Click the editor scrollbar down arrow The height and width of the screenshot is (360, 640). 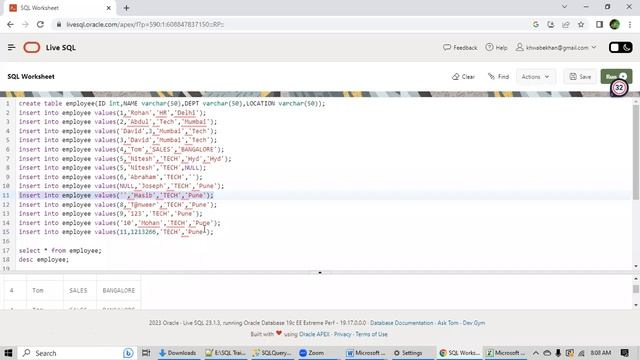tap(636, 266)
